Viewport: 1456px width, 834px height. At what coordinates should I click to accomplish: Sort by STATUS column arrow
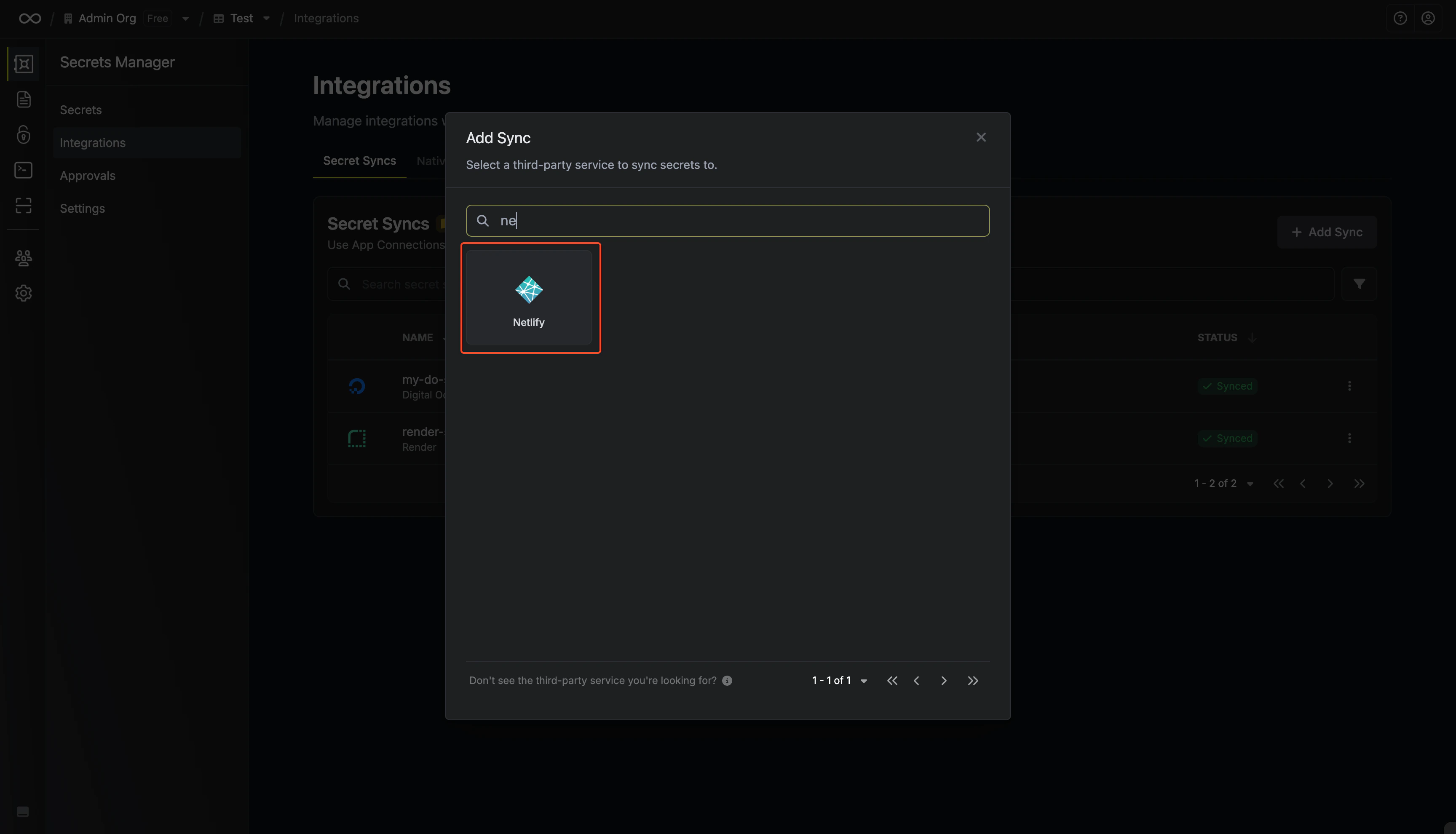tap(1252, 338)
